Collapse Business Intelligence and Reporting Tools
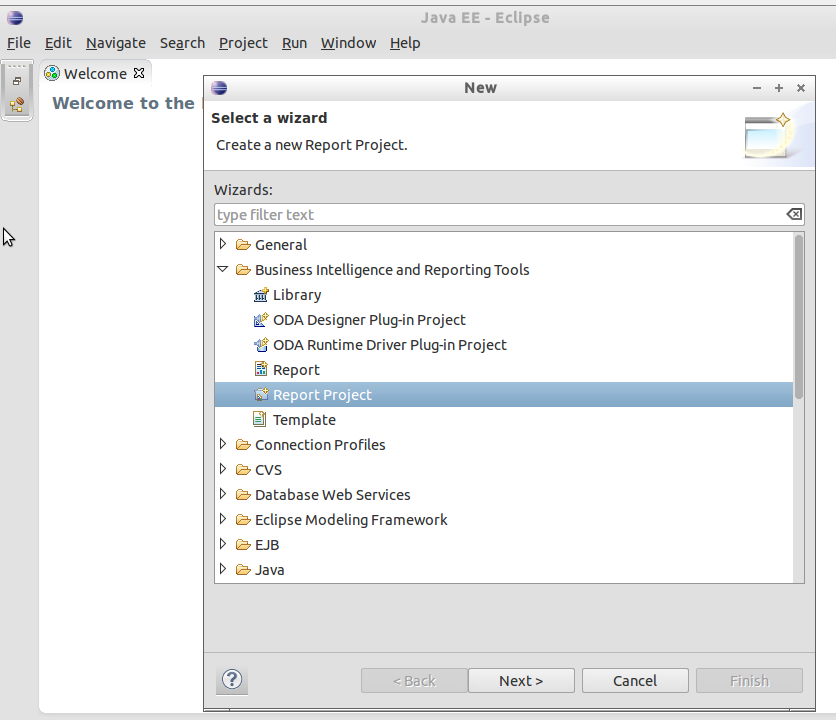Viewport: 836px width, 720px height. pos(223,270)
